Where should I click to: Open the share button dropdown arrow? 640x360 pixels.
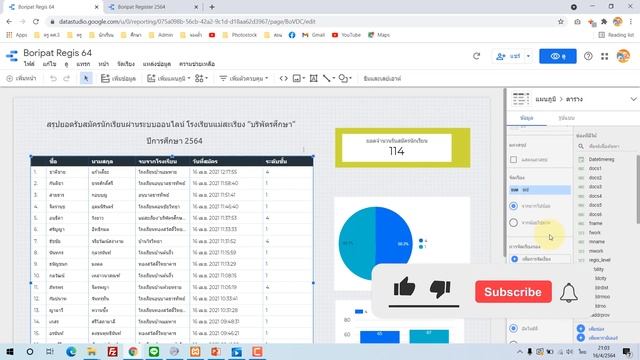point(528,56)
